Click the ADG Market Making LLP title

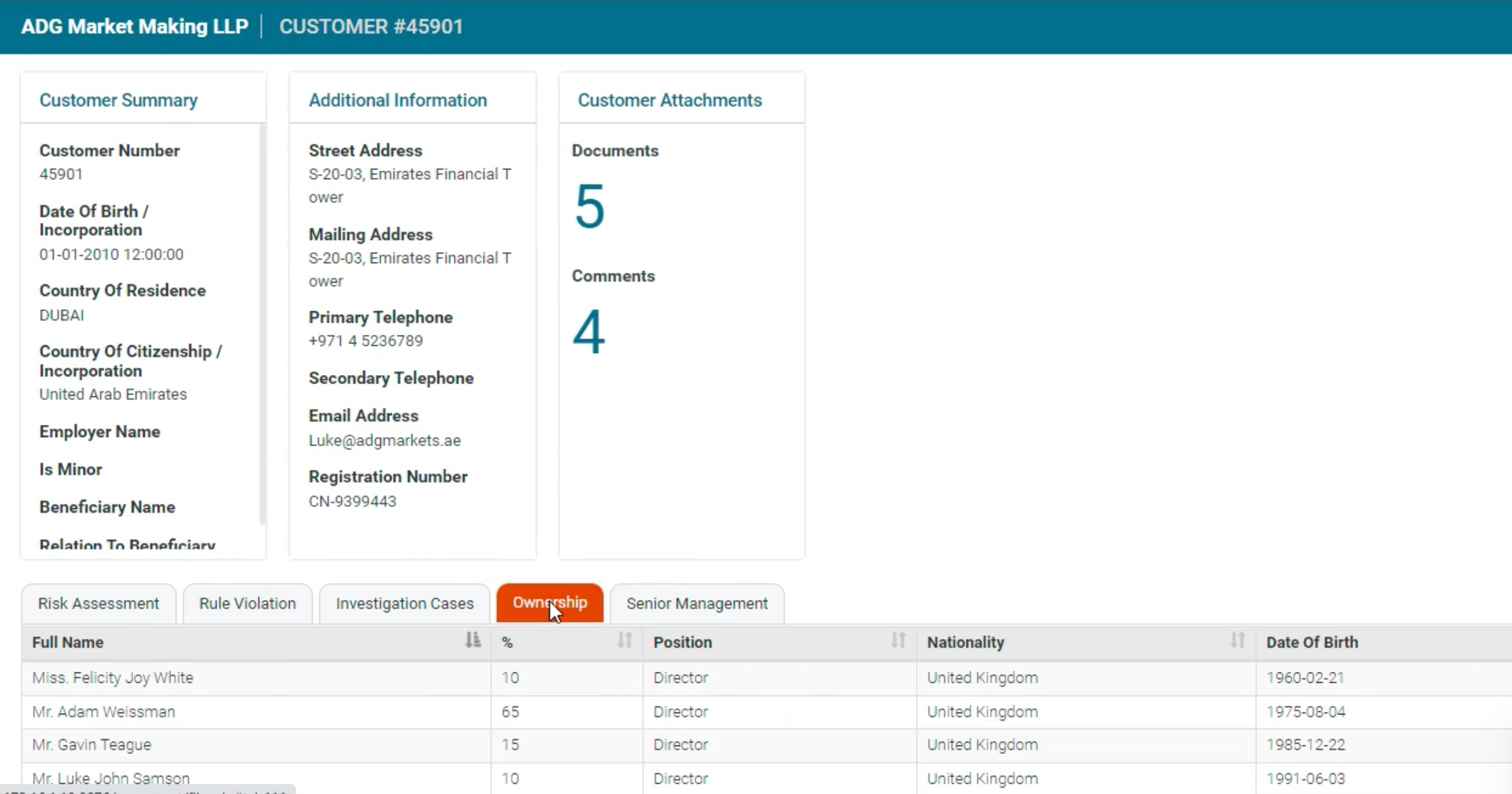coord(134,27)
